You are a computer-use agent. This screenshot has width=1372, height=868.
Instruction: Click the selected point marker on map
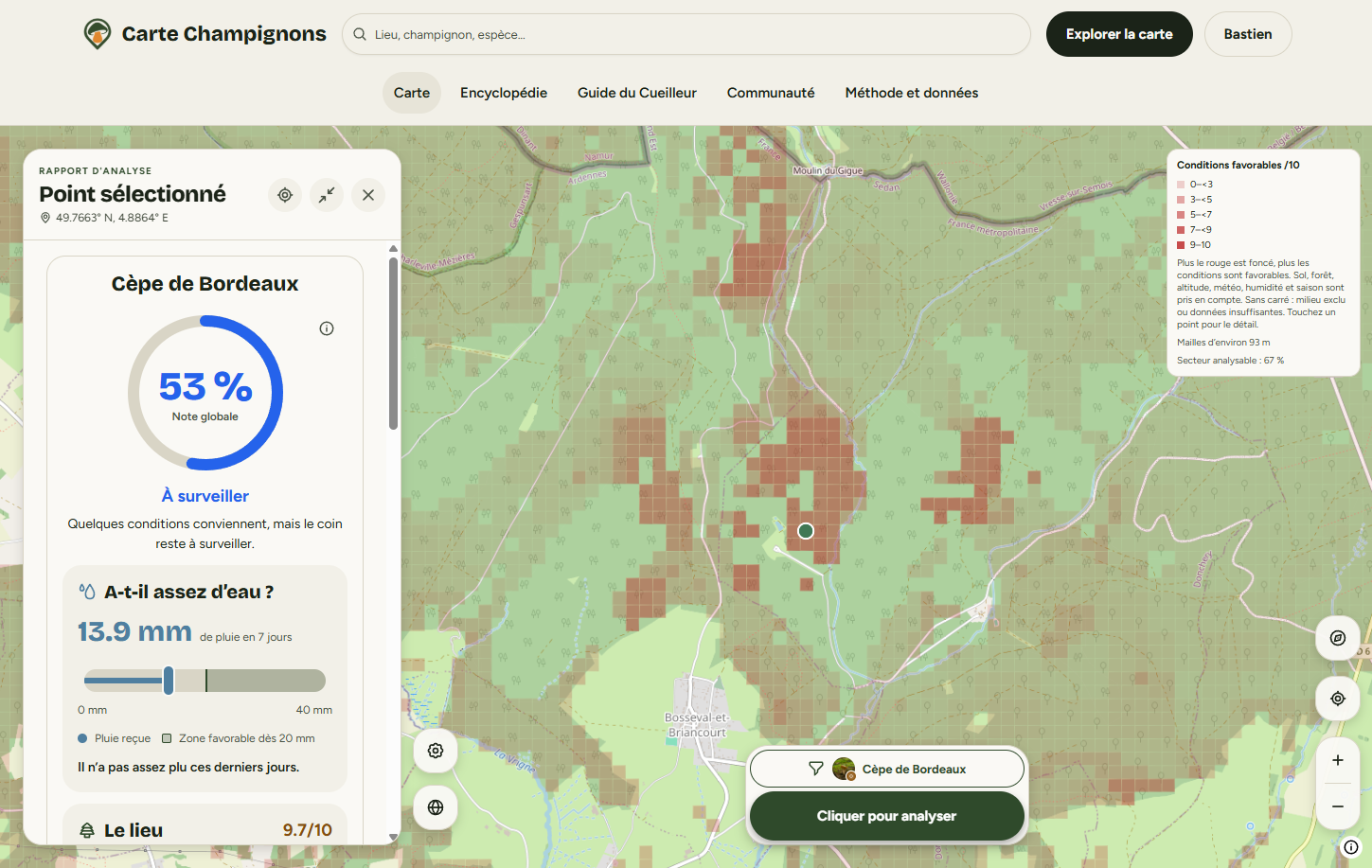point(806,531)
